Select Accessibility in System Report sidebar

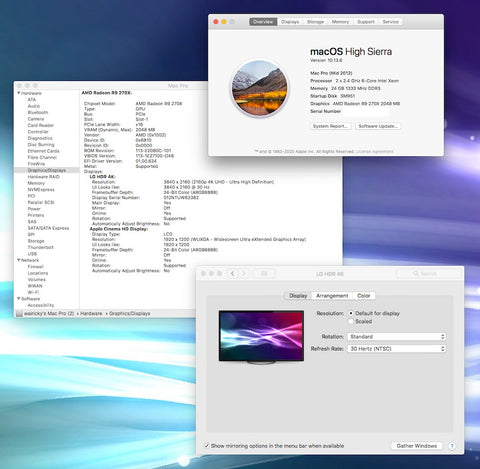coord(41,305)
